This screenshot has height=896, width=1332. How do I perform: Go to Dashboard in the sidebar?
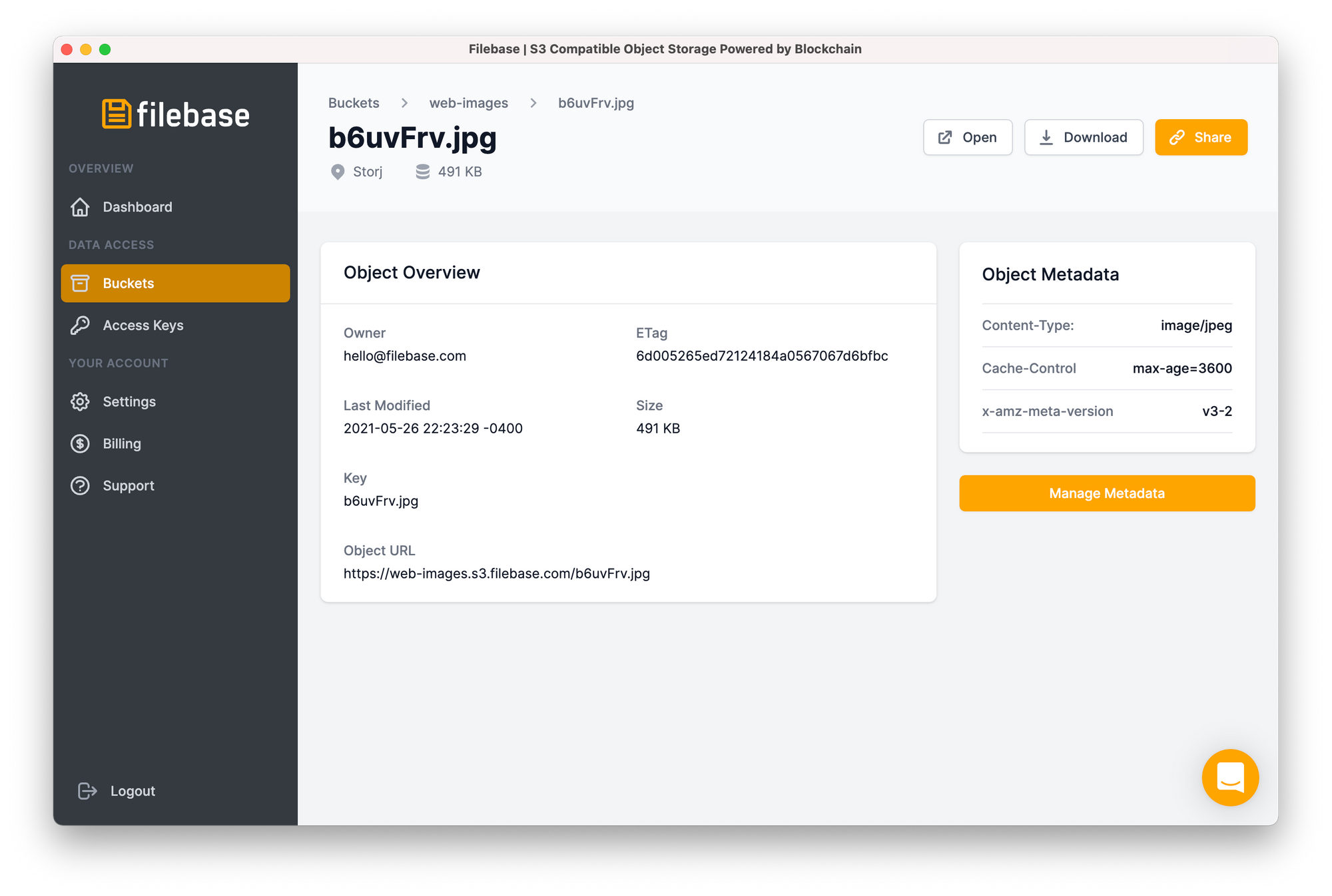pyautogui.click(x=175, y=207)
